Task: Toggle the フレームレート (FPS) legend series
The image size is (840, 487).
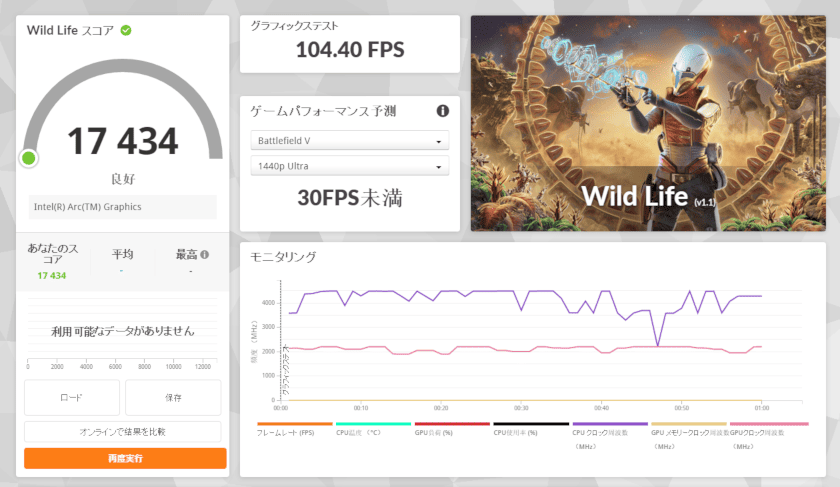Action: (x=295, y=432)
